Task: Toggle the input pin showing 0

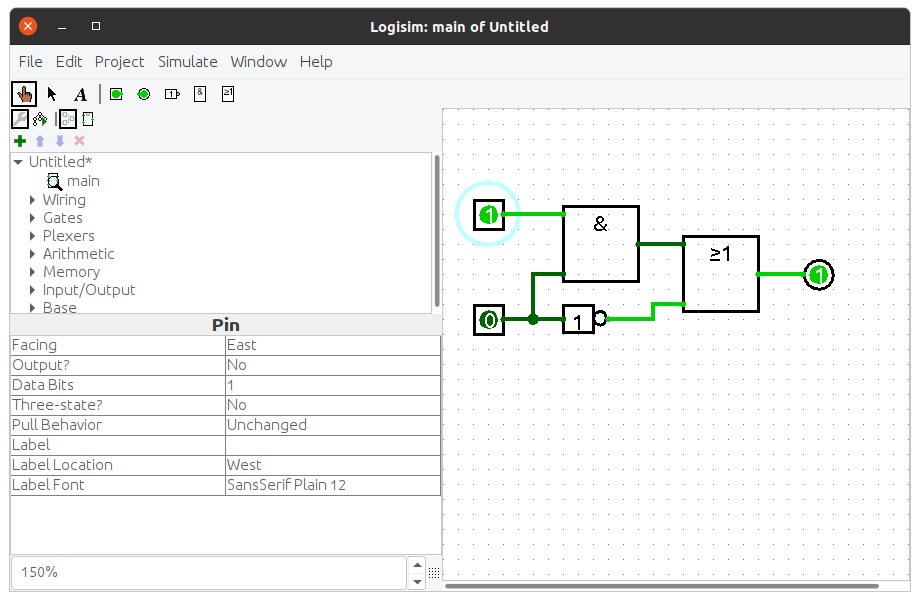Action: click(x=489, y=320)
